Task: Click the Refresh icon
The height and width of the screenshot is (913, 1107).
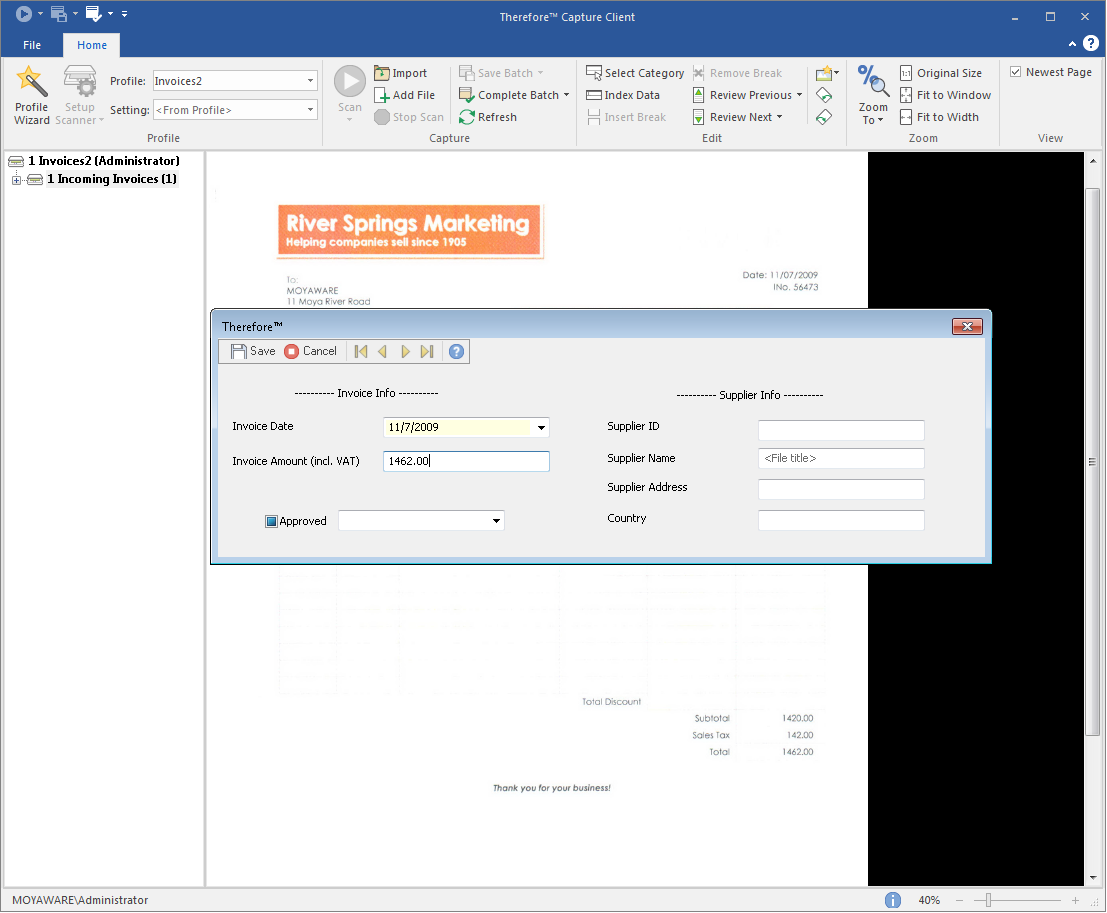Action: point(467,117)
